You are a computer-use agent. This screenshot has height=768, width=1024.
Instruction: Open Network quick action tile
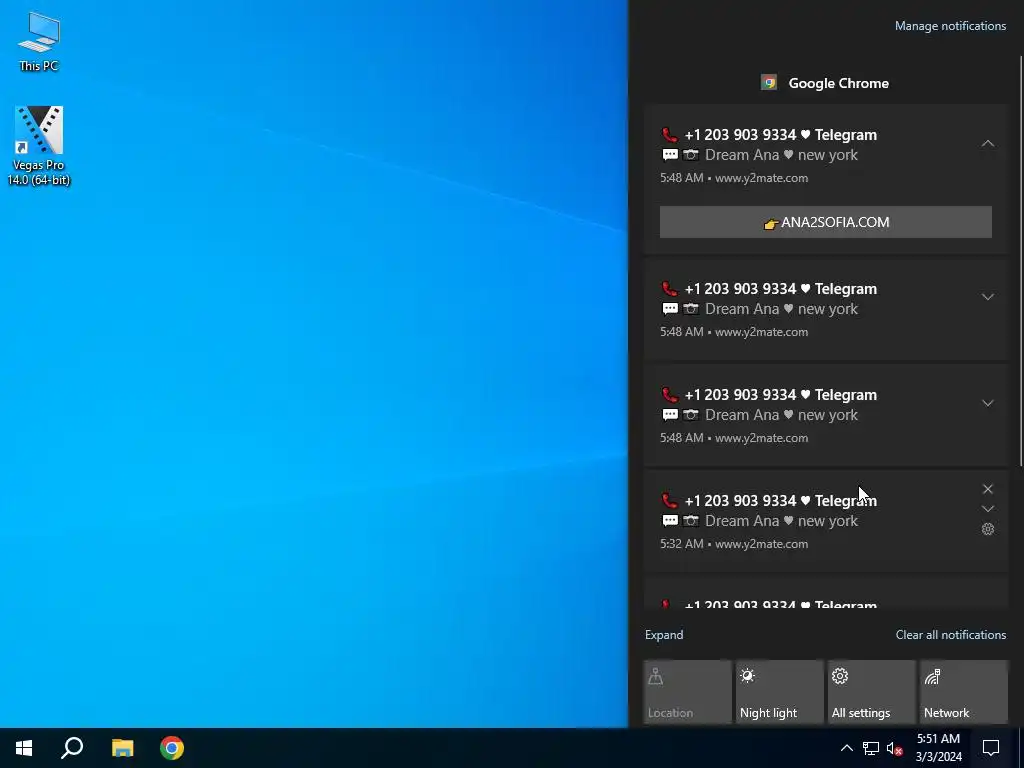(x=963, y=692)
